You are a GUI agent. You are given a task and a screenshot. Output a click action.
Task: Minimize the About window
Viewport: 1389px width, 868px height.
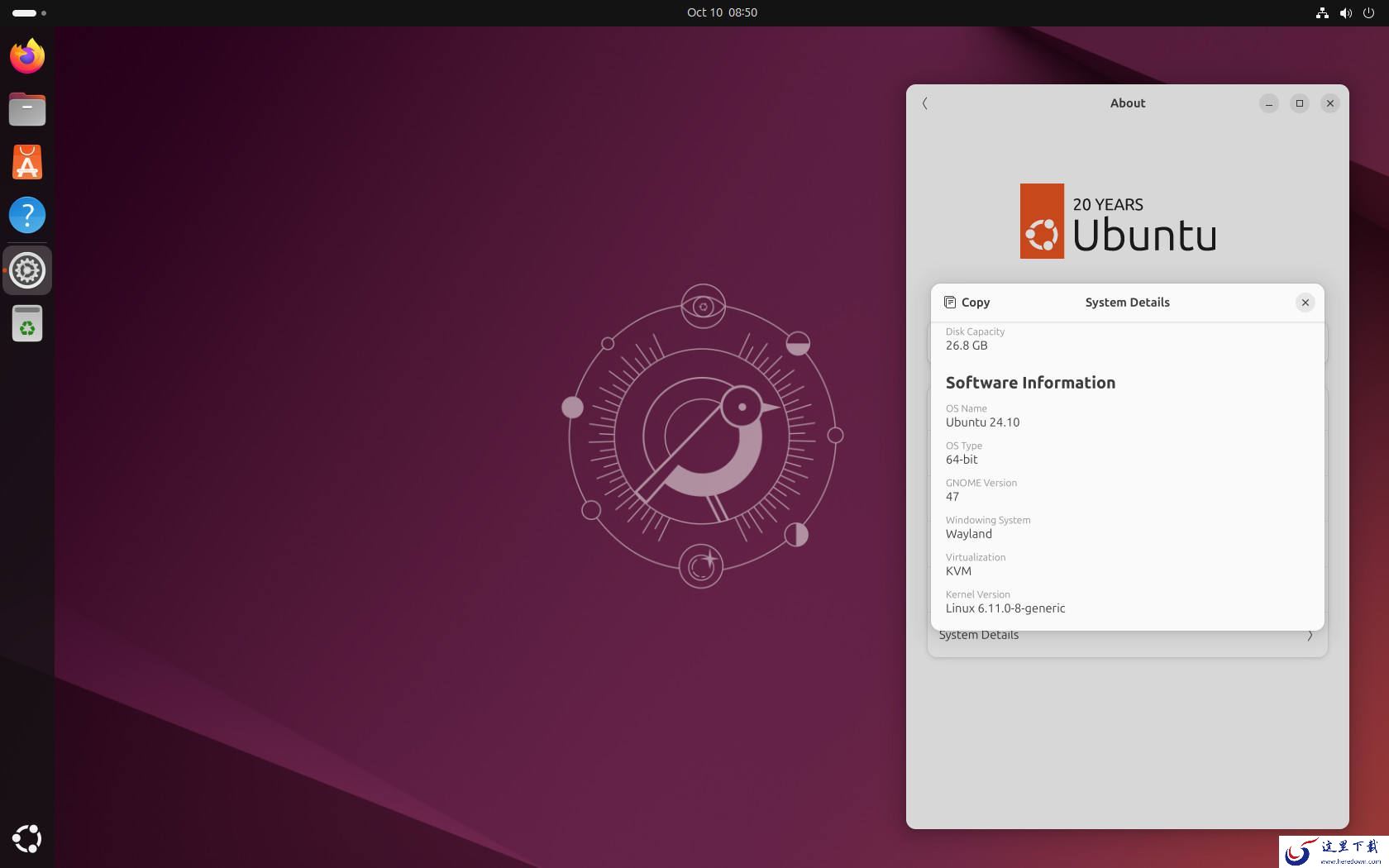(1269, 103)
